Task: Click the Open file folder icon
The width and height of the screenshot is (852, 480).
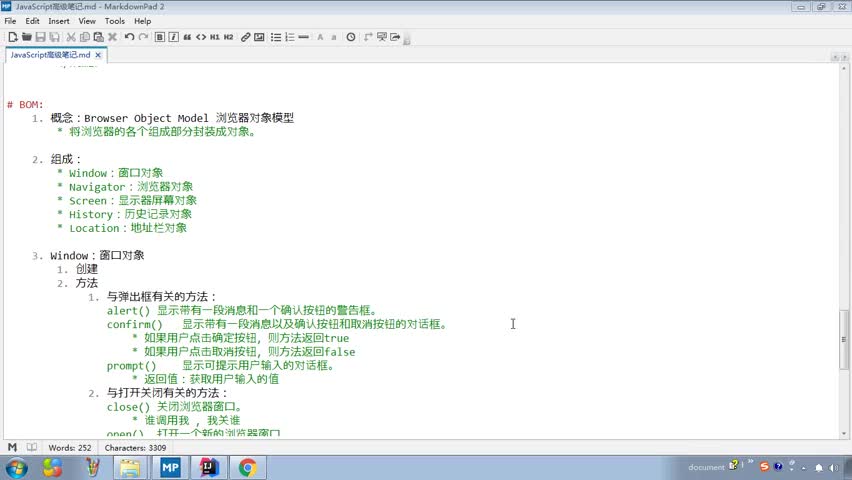Action: 26,37
